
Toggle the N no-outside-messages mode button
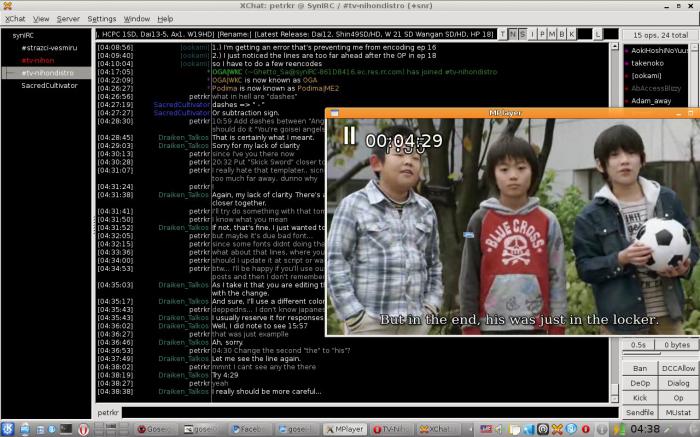[512, 34]
